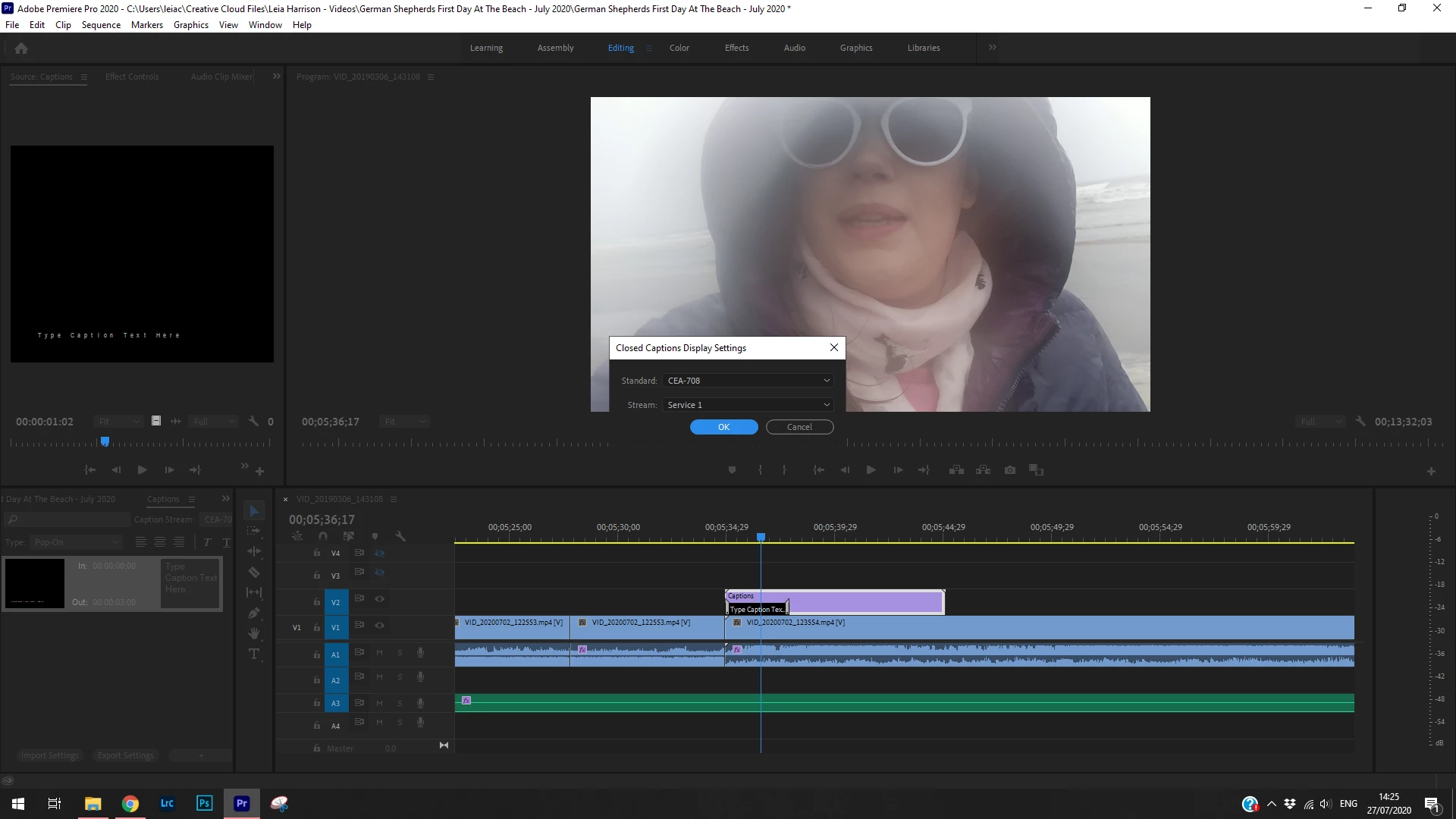The image size is (1456, 819).
Task: Select the Pen tool in toolbox
Action: [254, 613]
